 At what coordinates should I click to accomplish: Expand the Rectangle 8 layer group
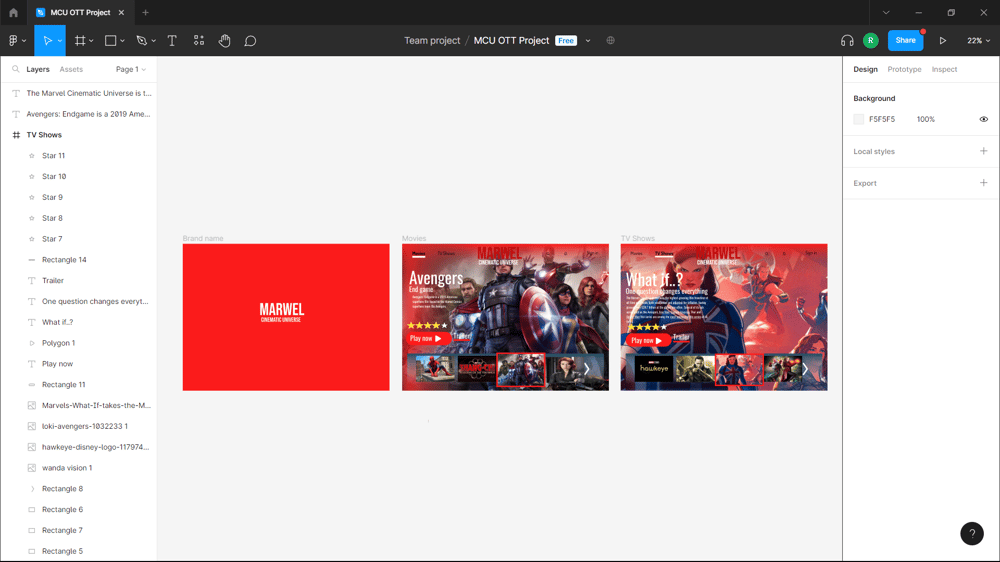tap(32, 489)
